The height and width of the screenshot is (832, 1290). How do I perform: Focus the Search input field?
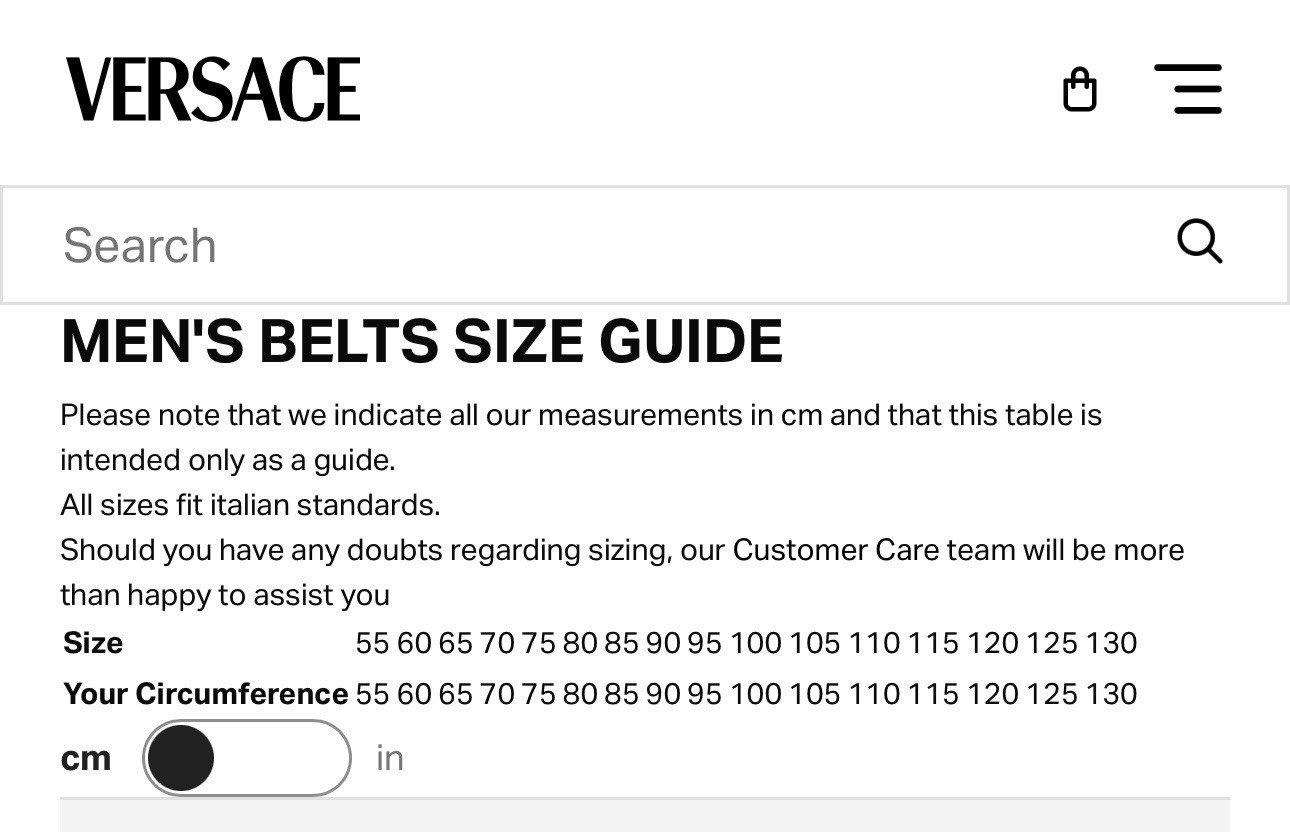[x=600, y=245]
